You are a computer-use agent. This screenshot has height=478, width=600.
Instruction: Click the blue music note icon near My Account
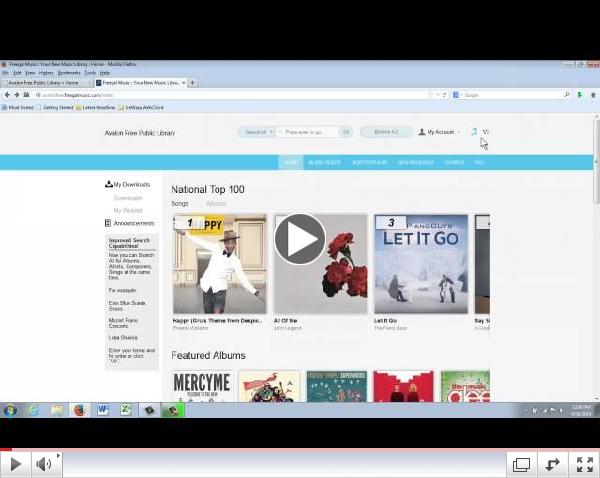[x=474, y=132]
